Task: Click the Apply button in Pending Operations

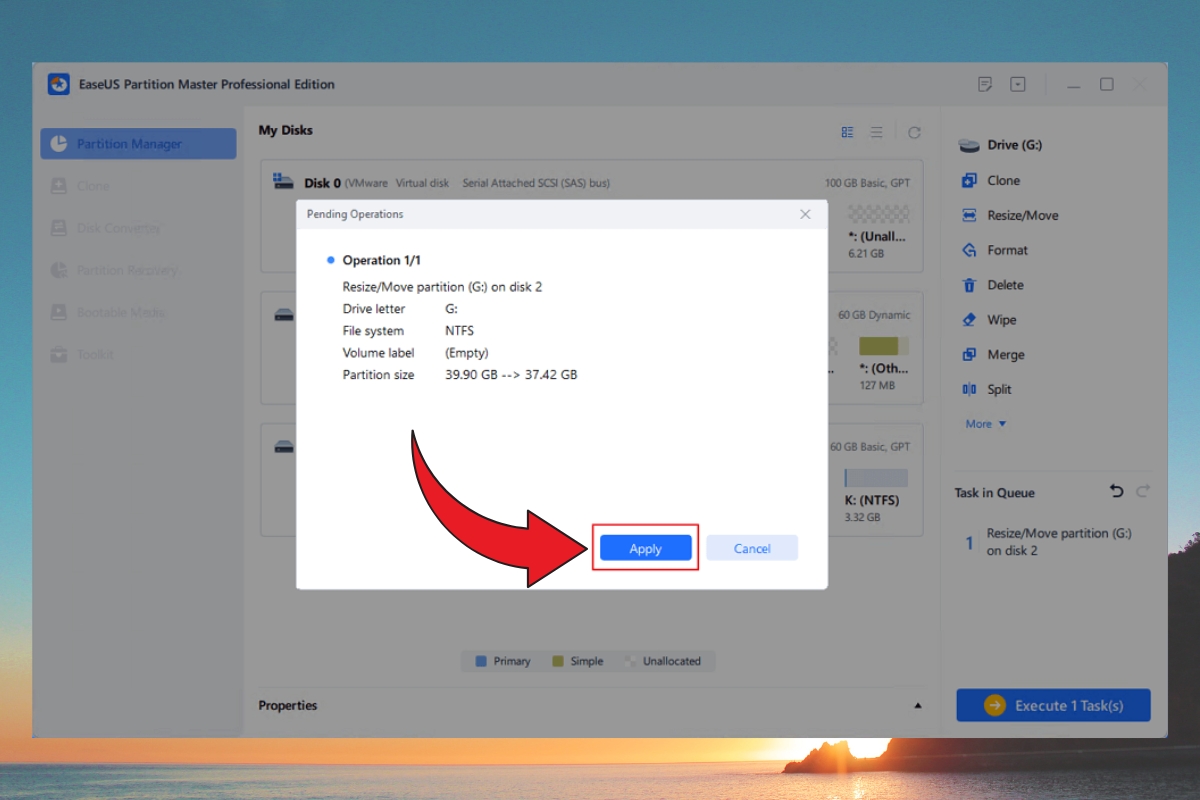Action: coord(645,548)
